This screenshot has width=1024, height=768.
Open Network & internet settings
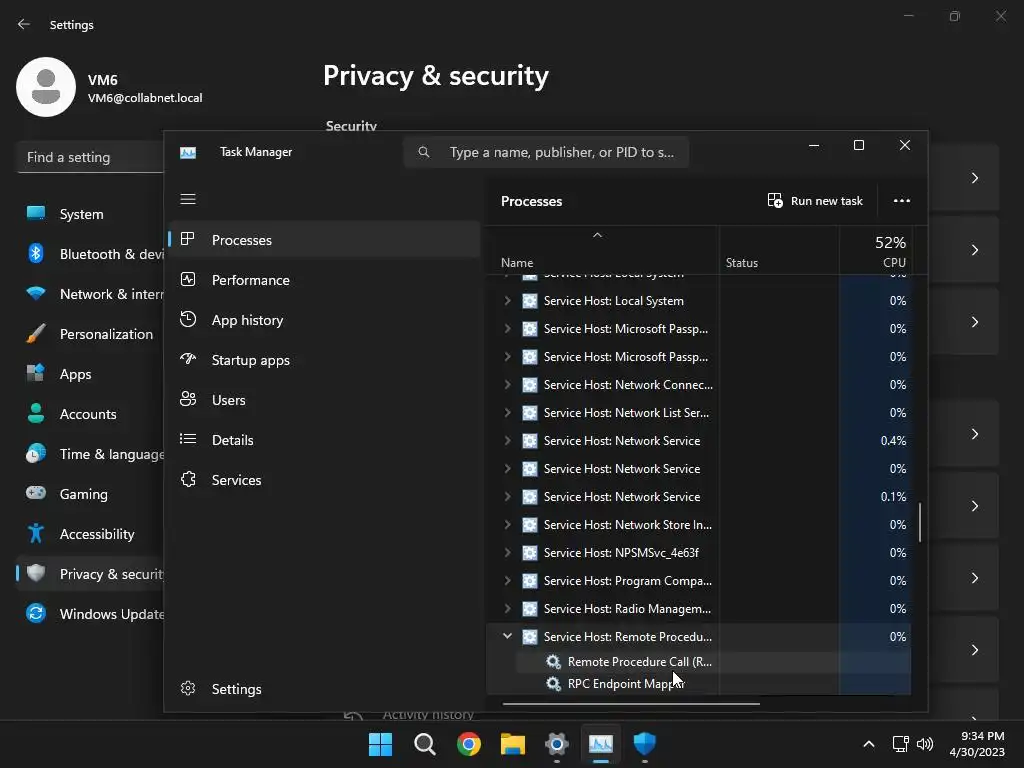(90, 295)
